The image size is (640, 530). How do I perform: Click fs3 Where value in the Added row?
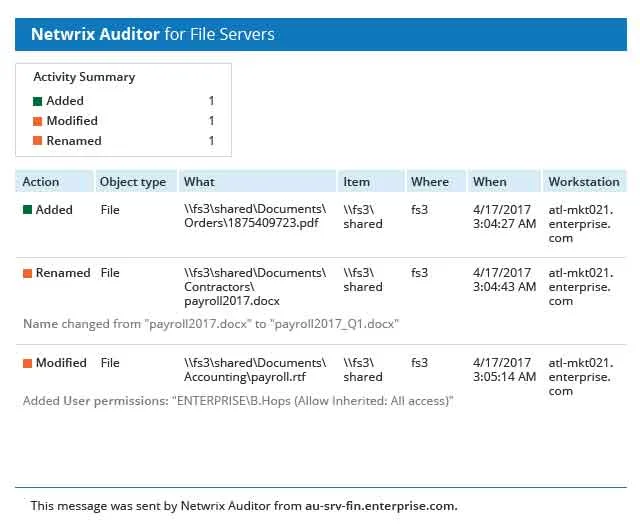[419, 210]
